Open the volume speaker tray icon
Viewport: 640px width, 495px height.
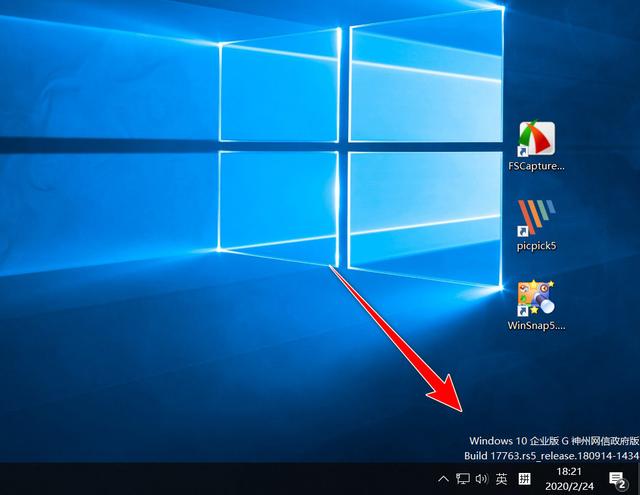coord(481,479)
